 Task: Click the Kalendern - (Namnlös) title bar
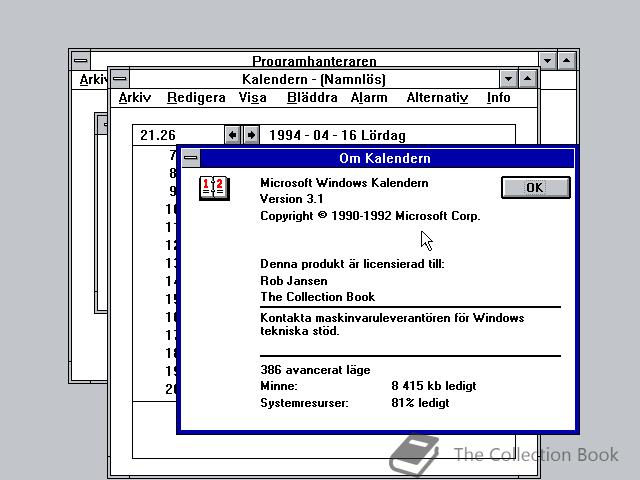pos(314,79)
